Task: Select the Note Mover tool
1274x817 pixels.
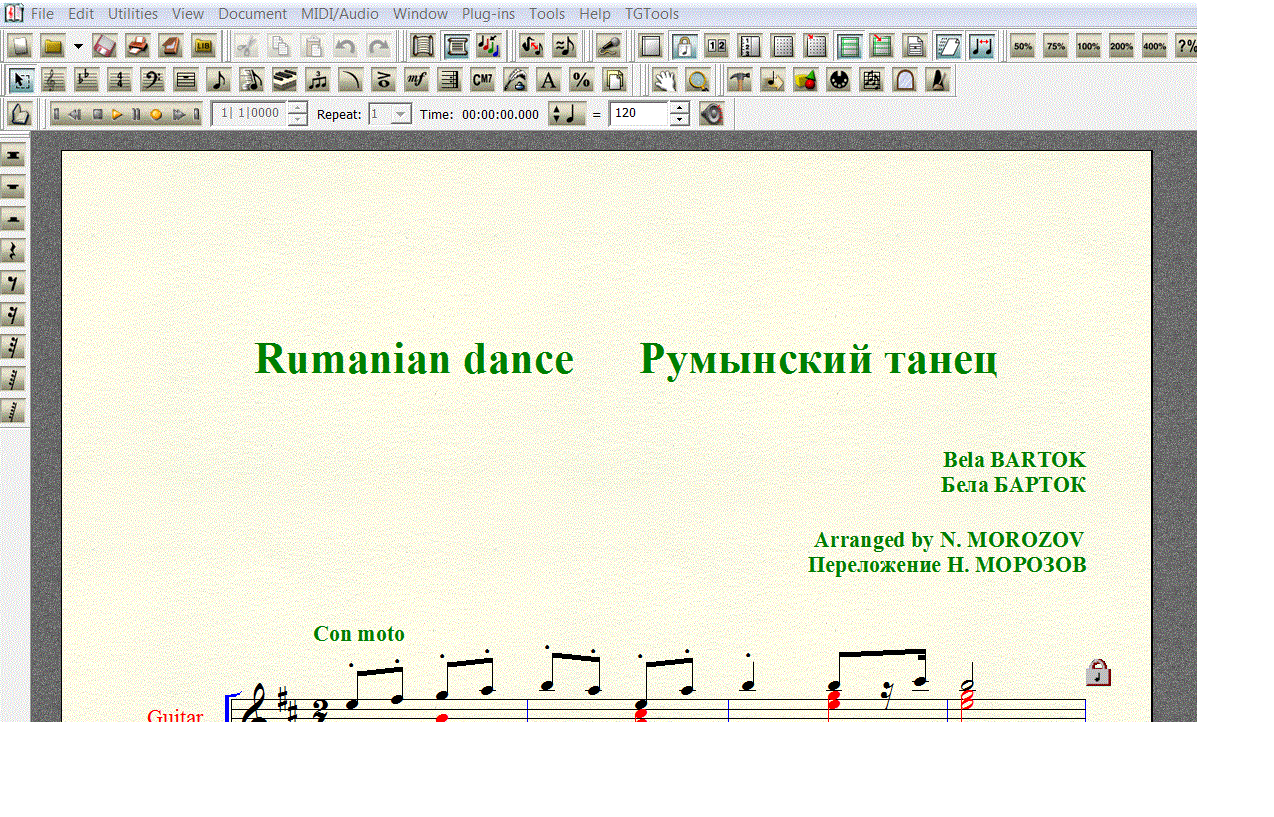Action: pyautogui.click(x=772, y=80)
